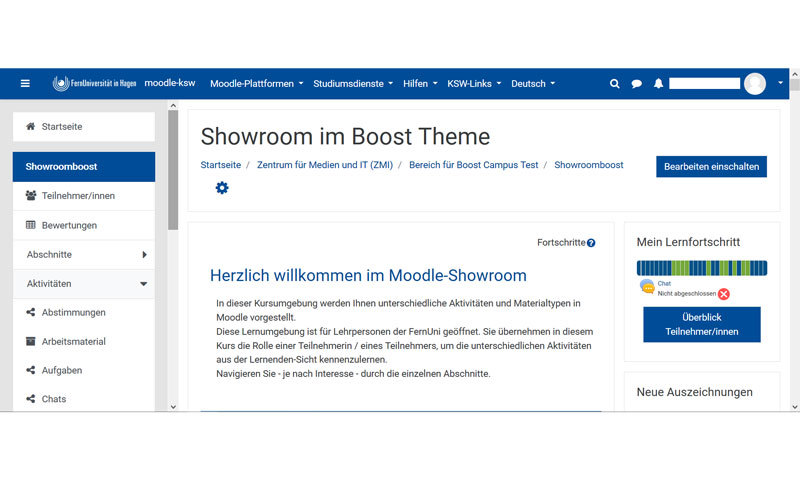Click the Neue Auszeichnungen block title

coord(694,392)
